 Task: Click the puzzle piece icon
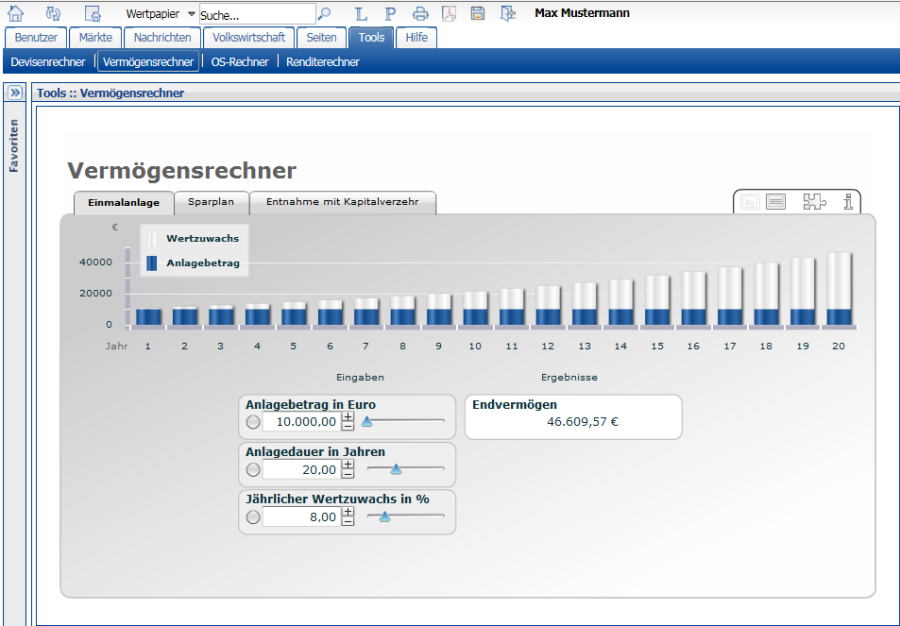coord(814,202)
